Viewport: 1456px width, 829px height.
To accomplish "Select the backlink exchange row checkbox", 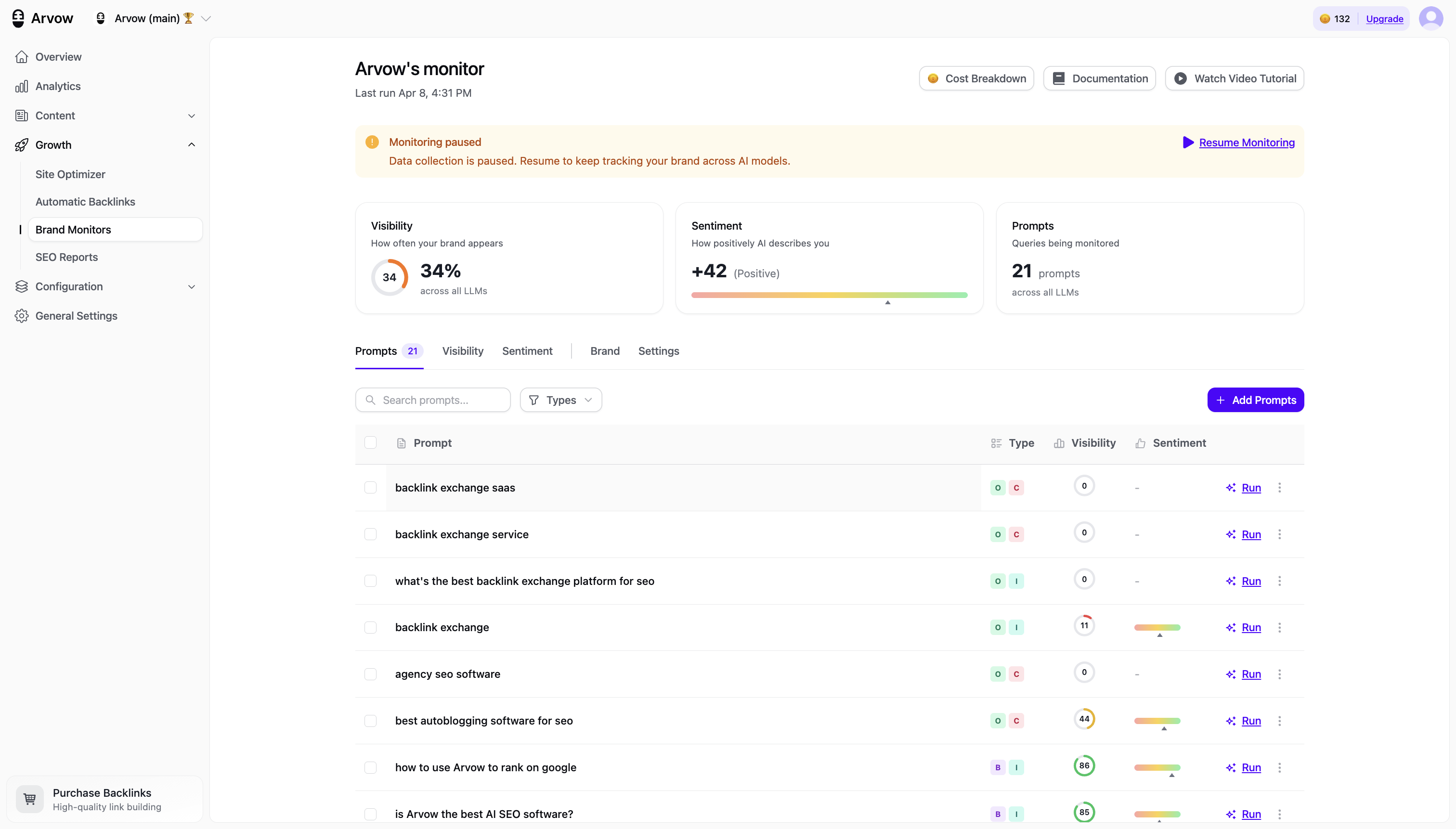I will (x=371, y=627).
